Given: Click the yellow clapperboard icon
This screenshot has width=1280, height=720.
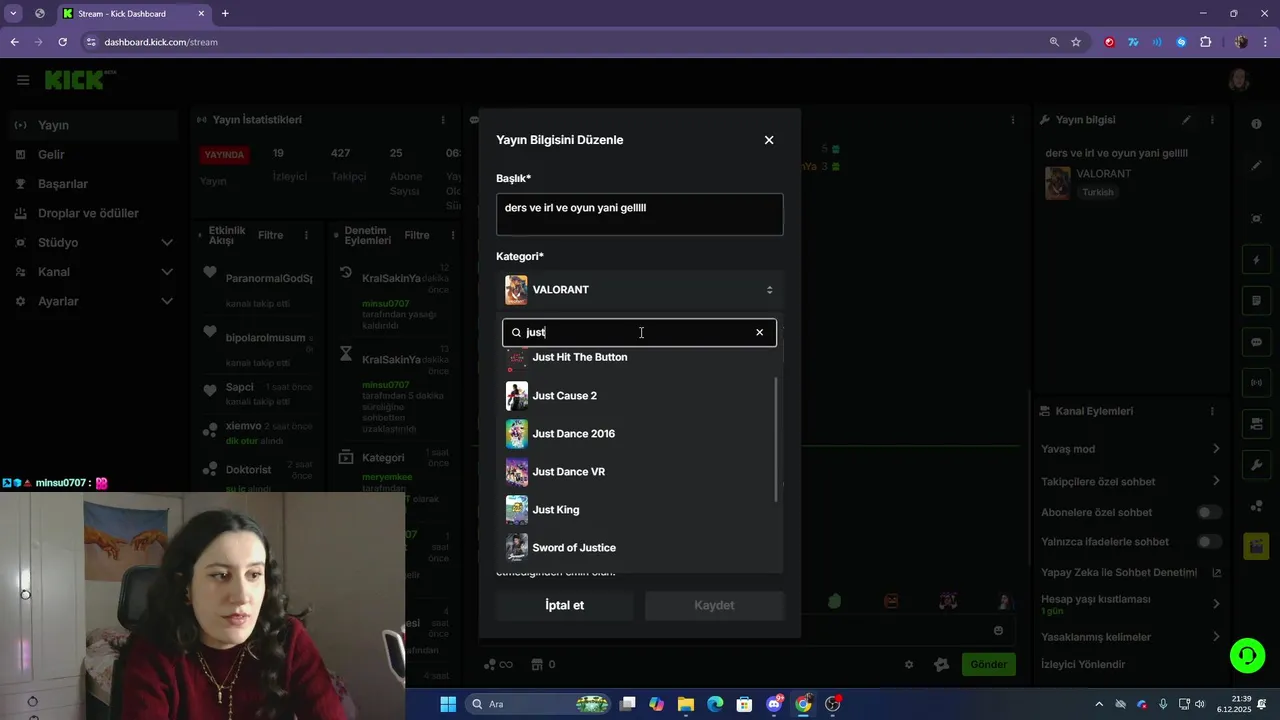Looking at the screenshot, I should [1257, 546].
